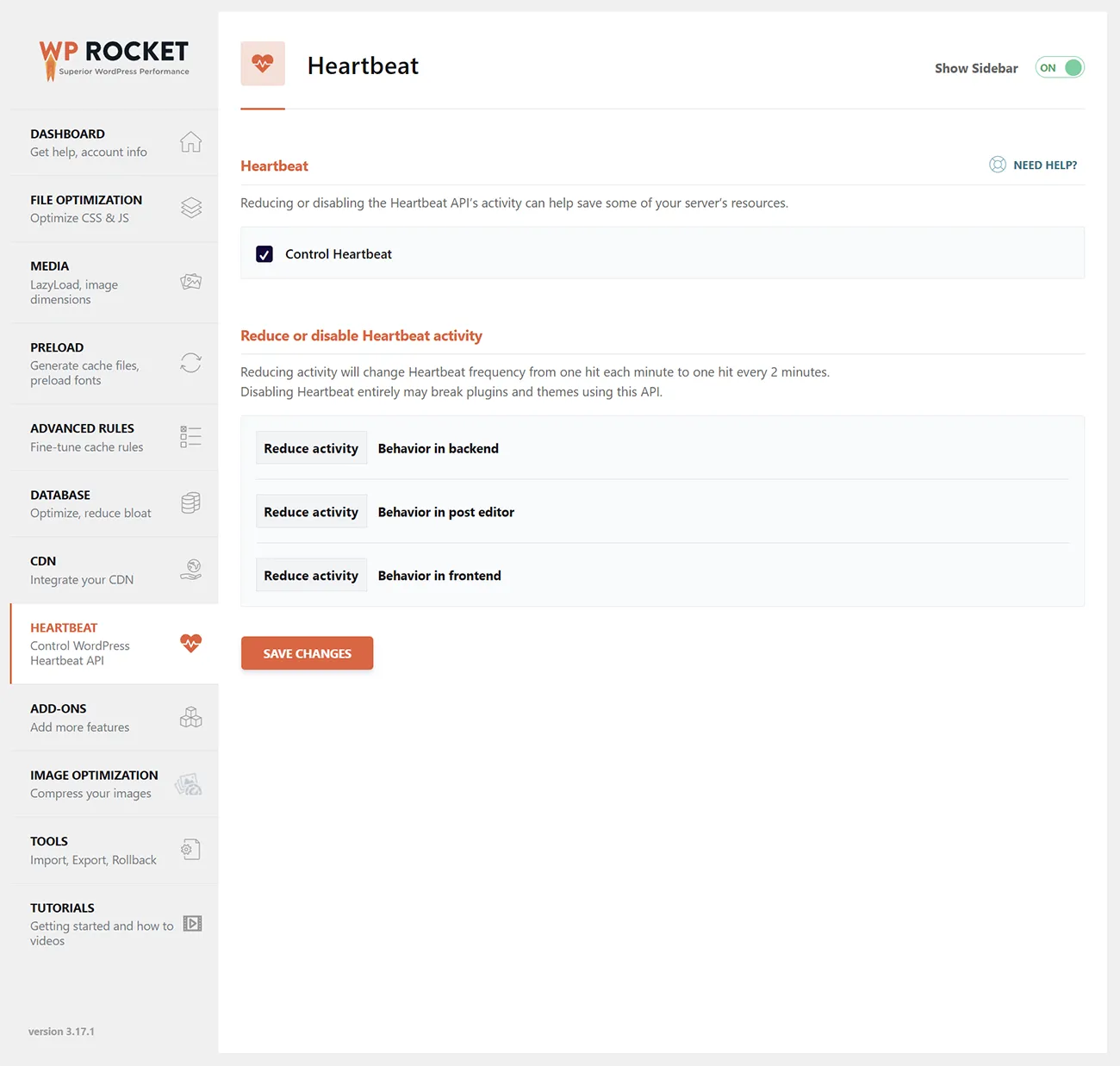Screen dimensions: 1120x1066
Task: Click the WP Rocket logo
Action: pyautogui.click(x=114, y=59)
